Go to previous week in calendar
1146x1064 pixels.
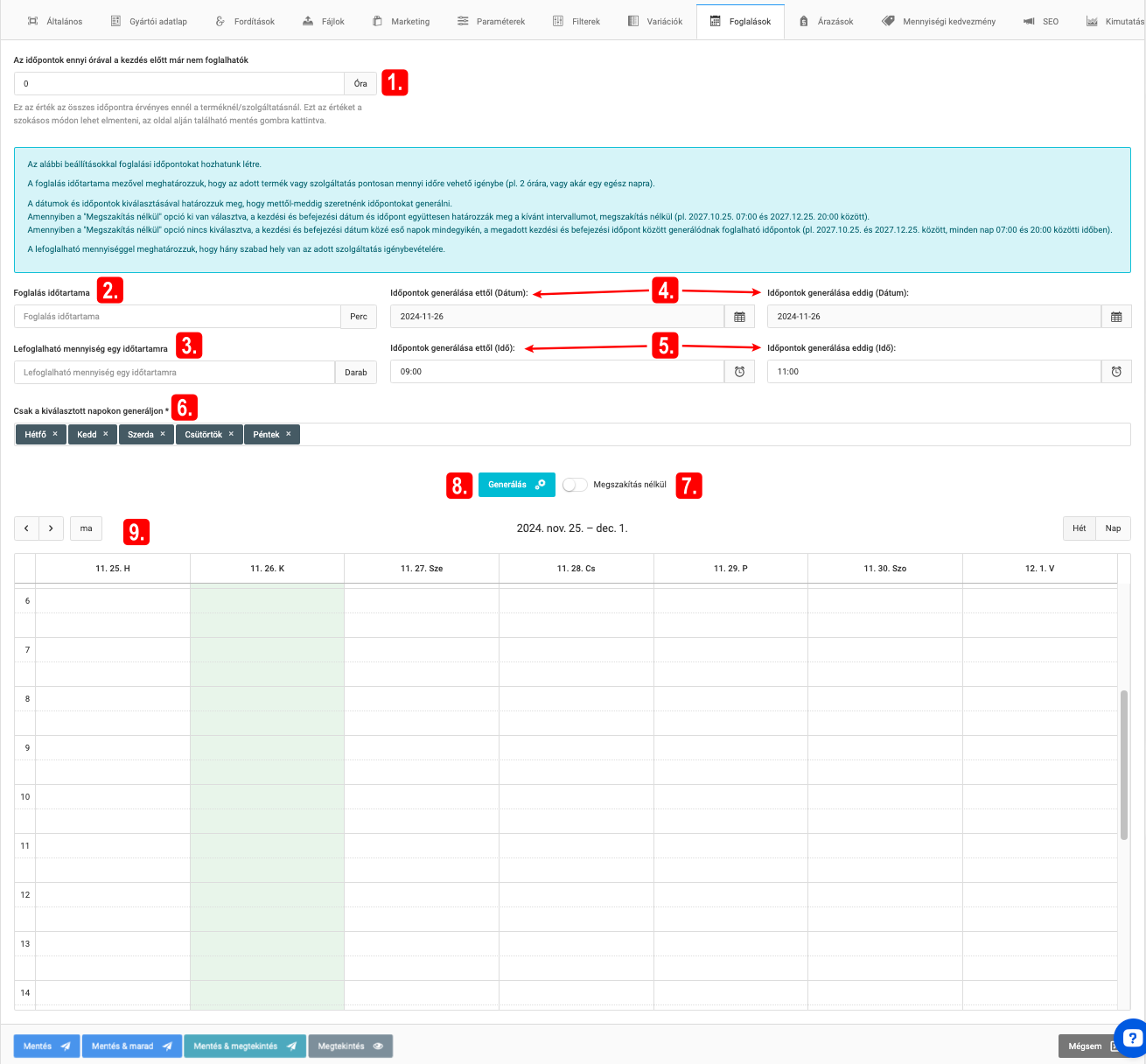pyautogui.click(x=26, y=528)
